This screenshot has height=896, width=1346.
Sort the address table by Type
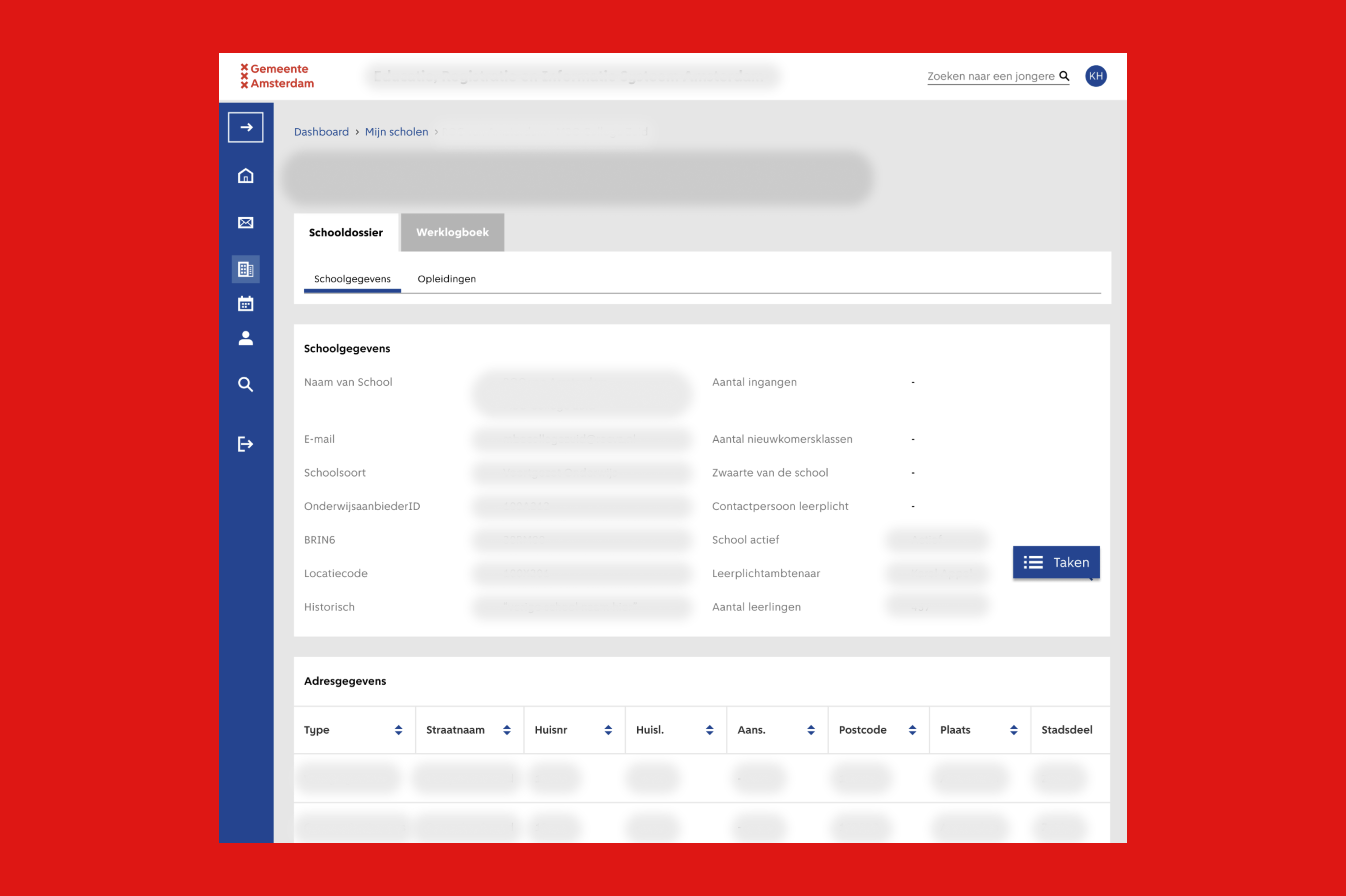tap(398, 730)
